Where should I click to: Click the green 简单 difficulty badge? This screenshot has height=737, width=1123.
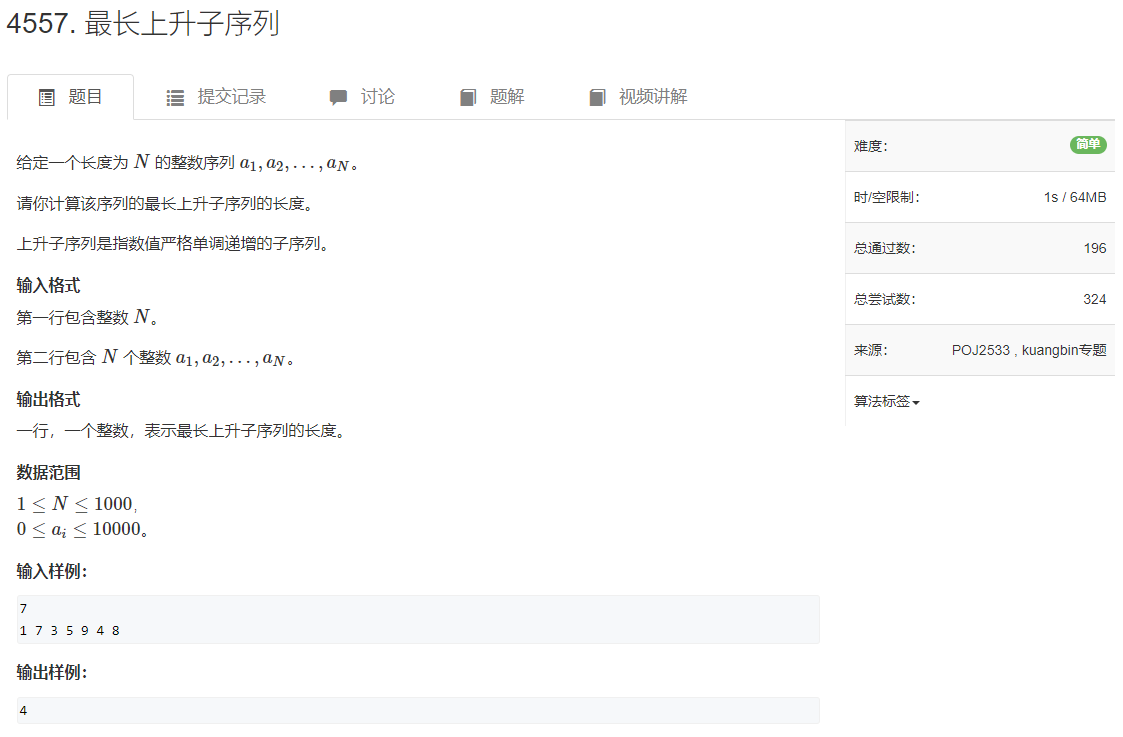[x=1088, y=145]
